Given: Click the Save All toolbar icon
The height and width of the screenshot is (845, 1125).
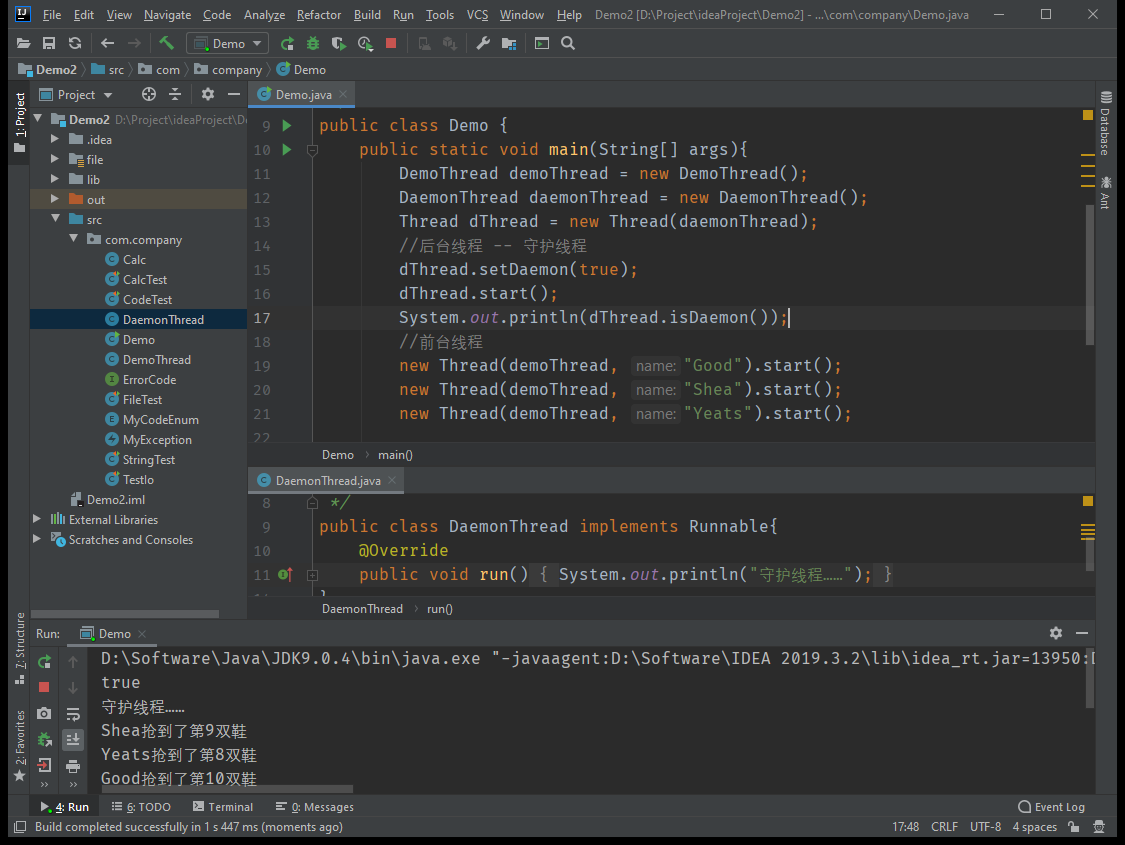Looking at the screenshot, I should click(x=49, y=44).
